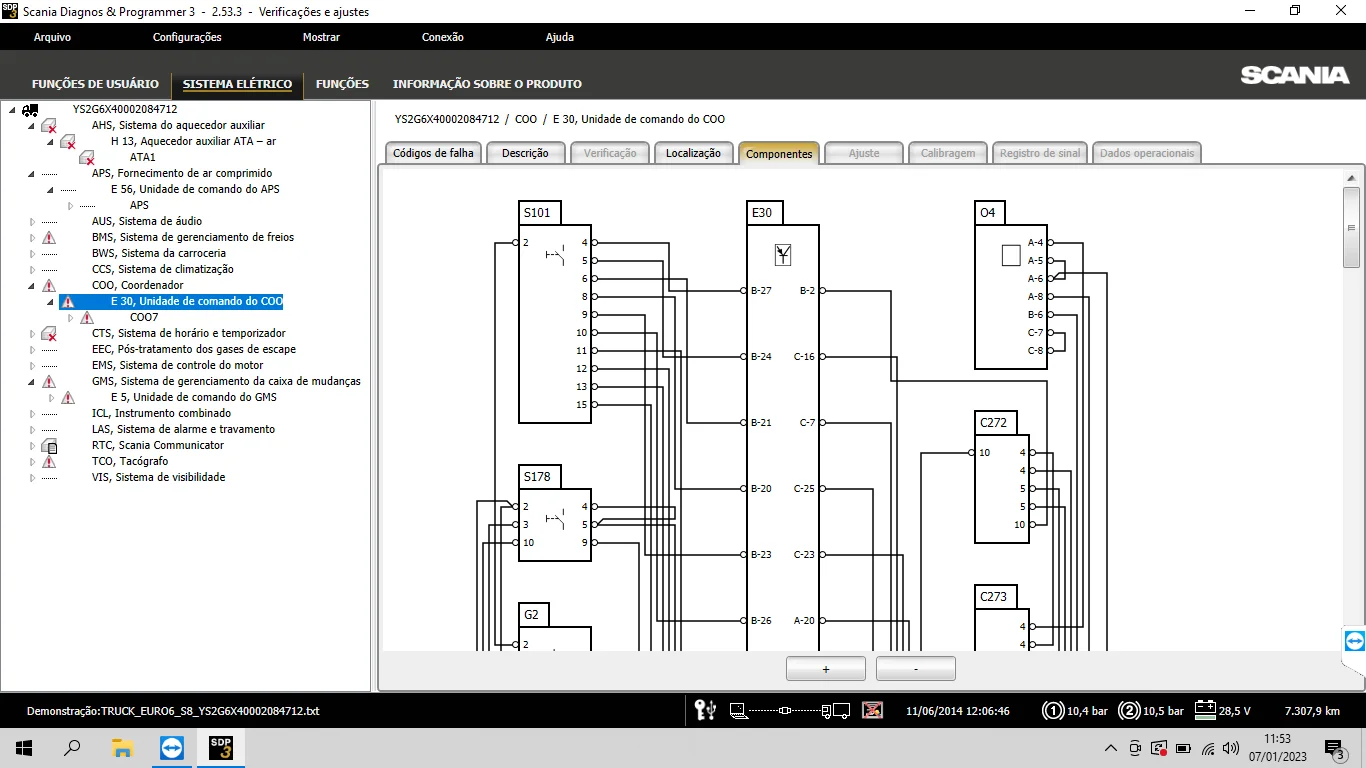Collapse the COO, Coordenador tree node
The width and height of the screenshot is (1366, 768).
coord(32,286)
